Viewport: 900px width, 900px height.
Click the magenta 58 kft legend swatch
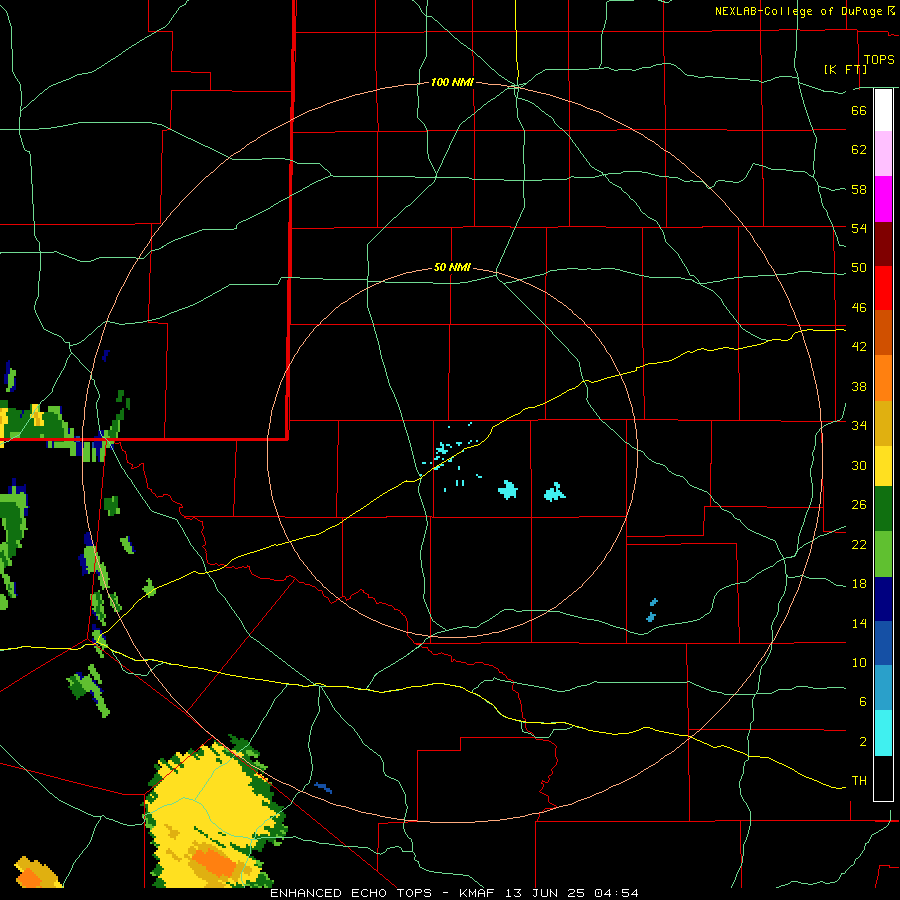[883, 199]
